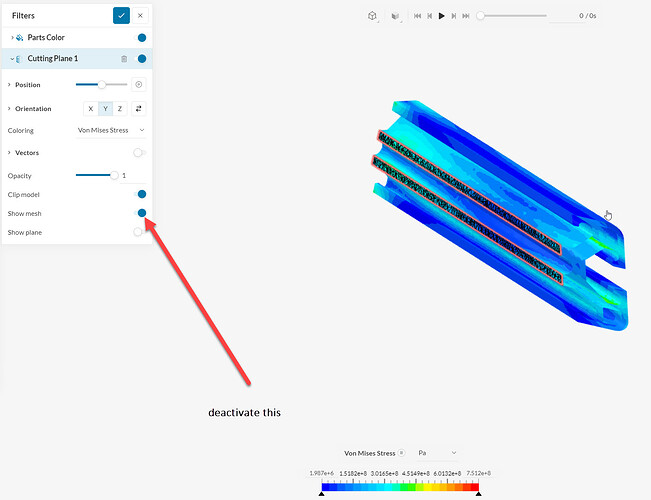Image resolution: width=651 pixels, height=500 pixels.
Task: Step back one frame
Action: (430, 16)
